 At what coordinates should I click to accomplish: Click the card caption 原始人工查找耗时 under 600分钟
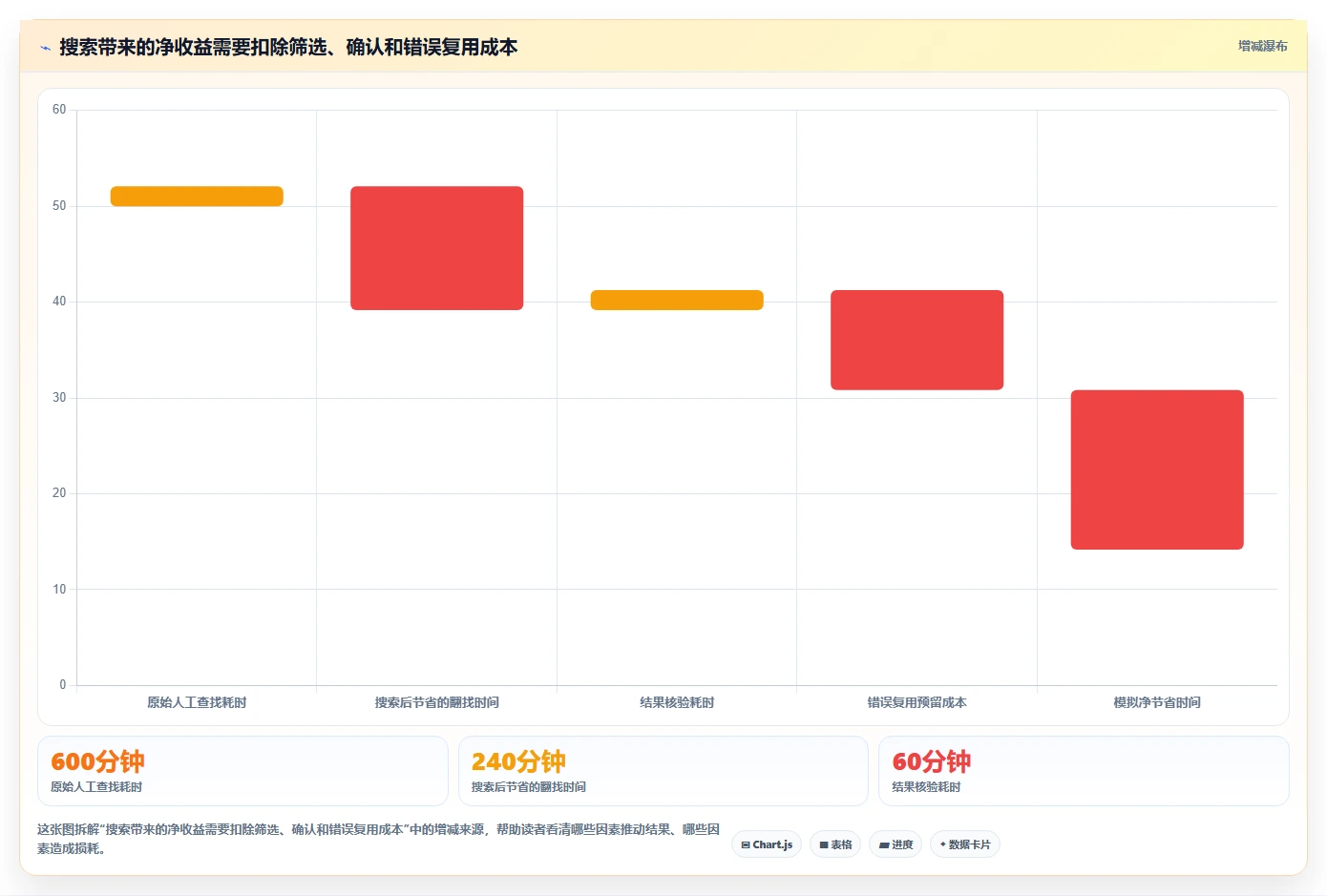point(96,787)
